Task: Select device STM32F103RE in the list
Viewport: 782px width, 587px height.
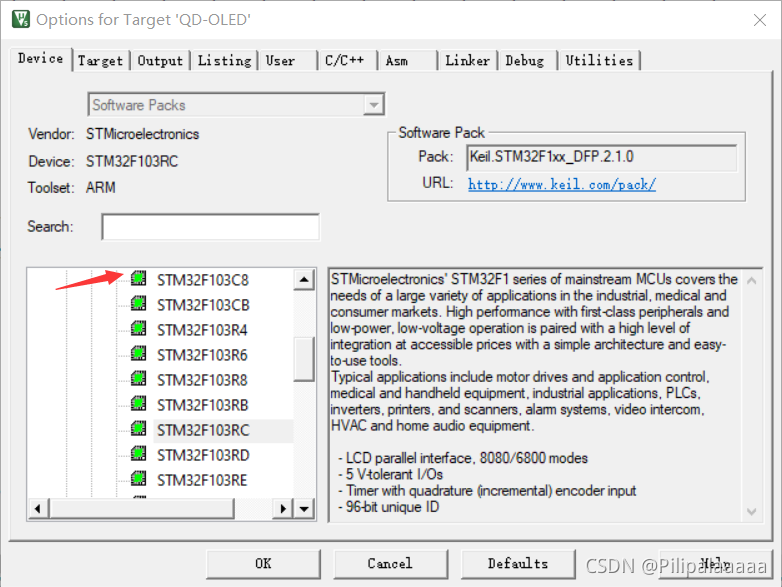Action: pyautogui.click(x=202, y=480)
